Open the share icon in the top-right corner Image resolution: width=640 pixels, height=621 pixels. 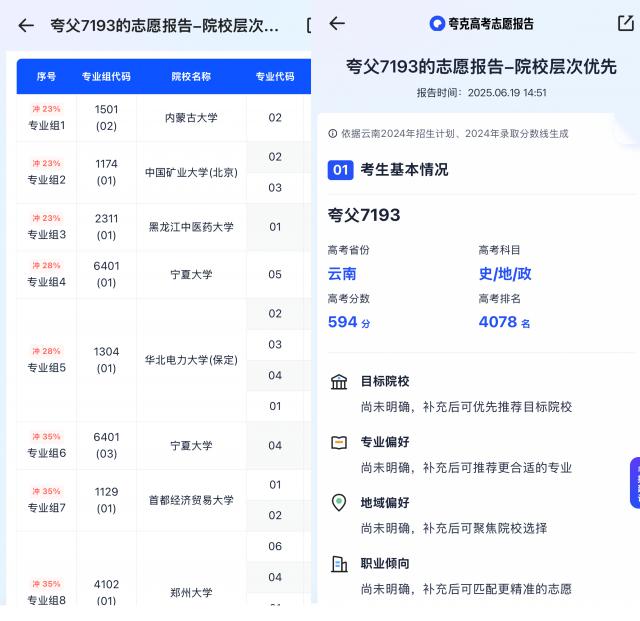click(x=626, y=23)
